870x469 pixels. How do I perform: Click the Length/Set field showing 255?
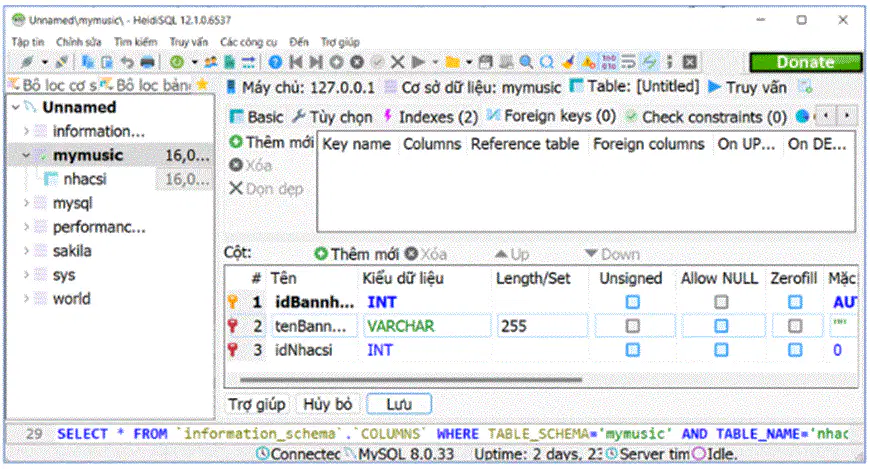(x=542, y=326)
